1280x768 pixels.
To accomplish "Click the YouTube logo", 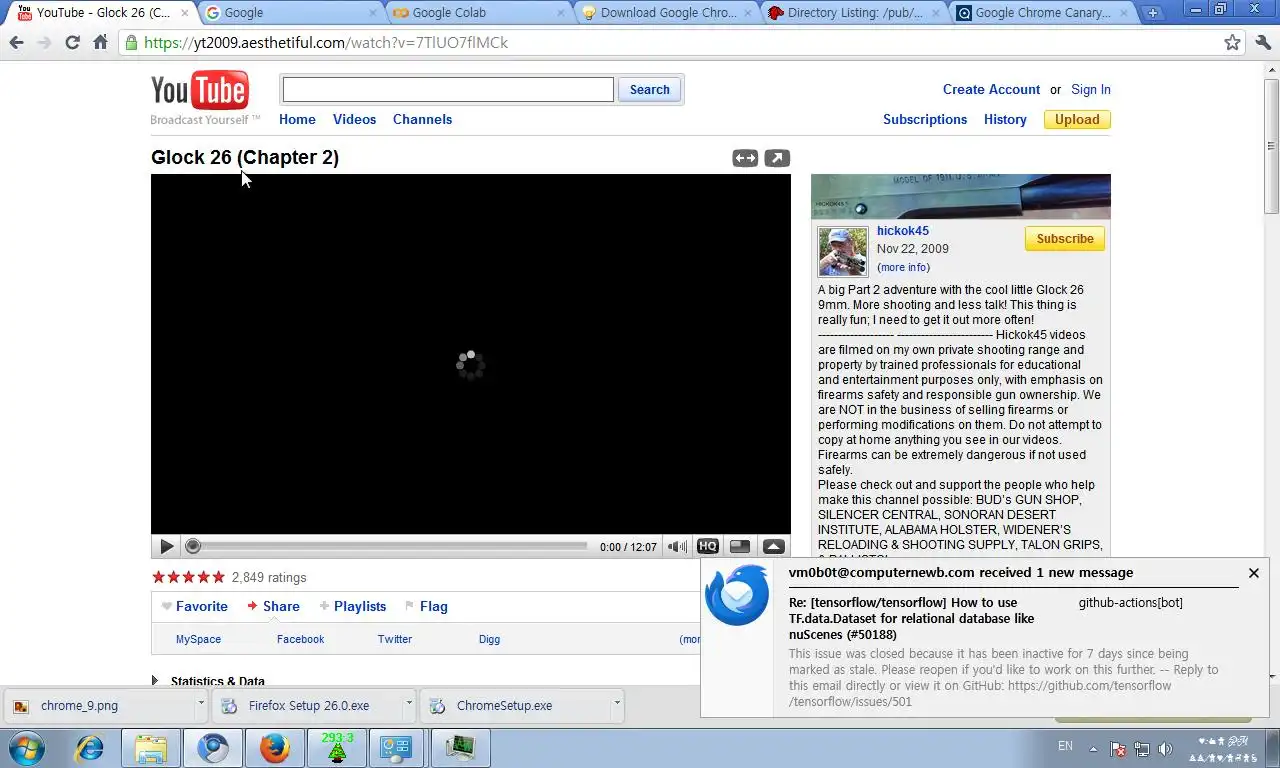I will pos(200,90).
